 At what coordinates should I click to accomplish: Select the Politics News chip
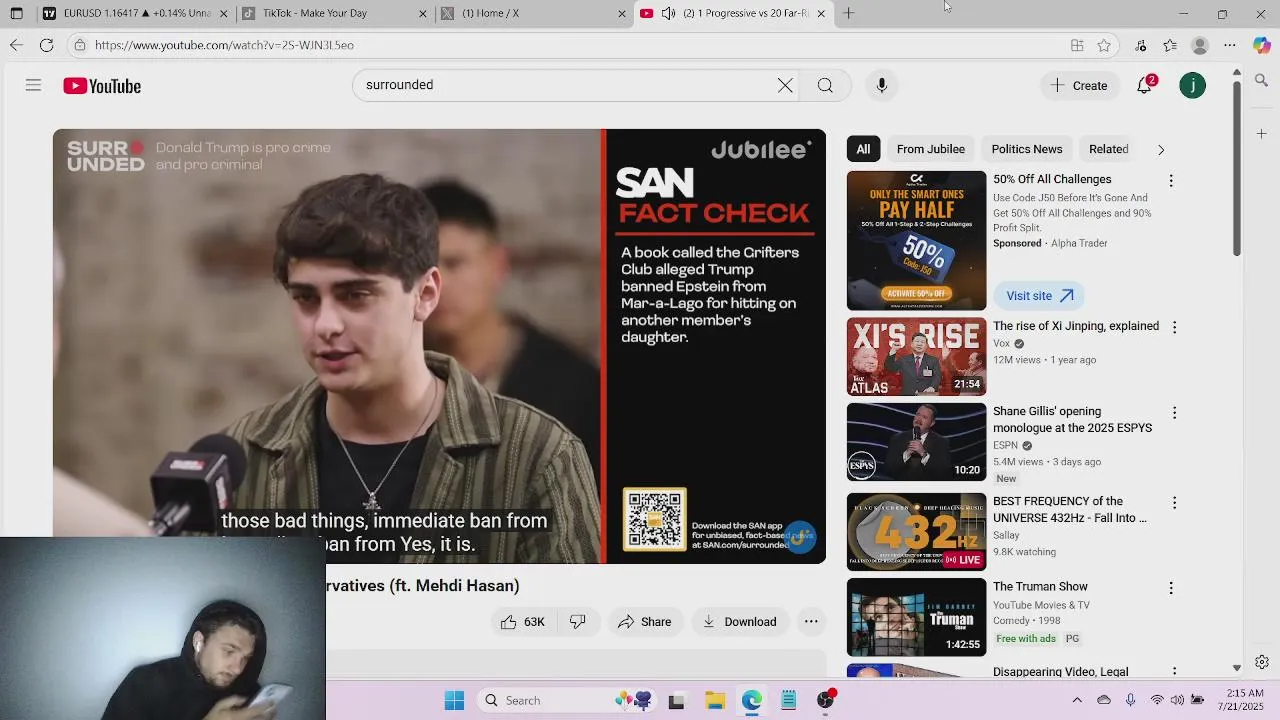coord(1027,149)
